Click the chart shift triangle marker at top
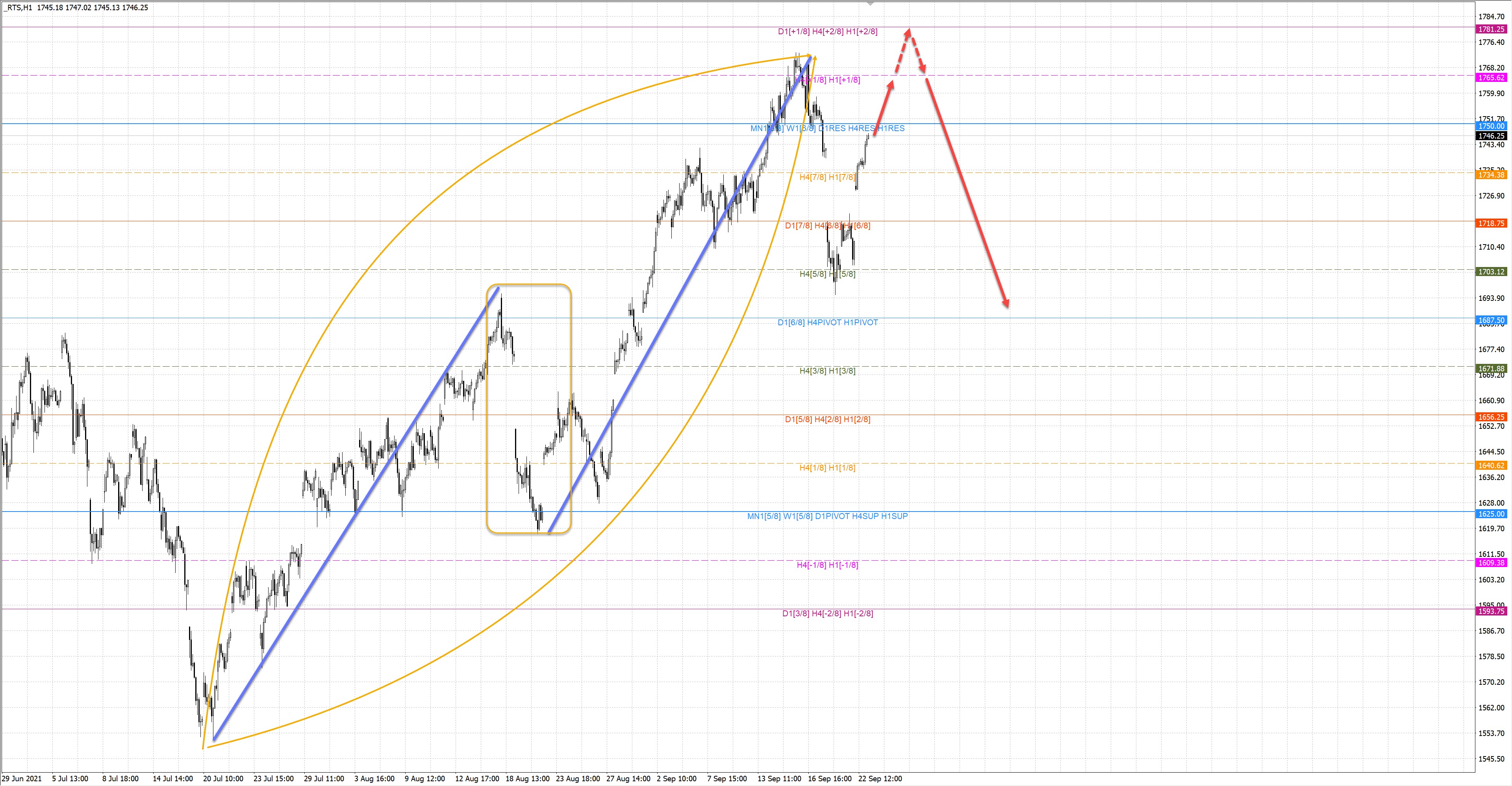The width and height of the screenshot is (1512, 786). tap(871, 4)
